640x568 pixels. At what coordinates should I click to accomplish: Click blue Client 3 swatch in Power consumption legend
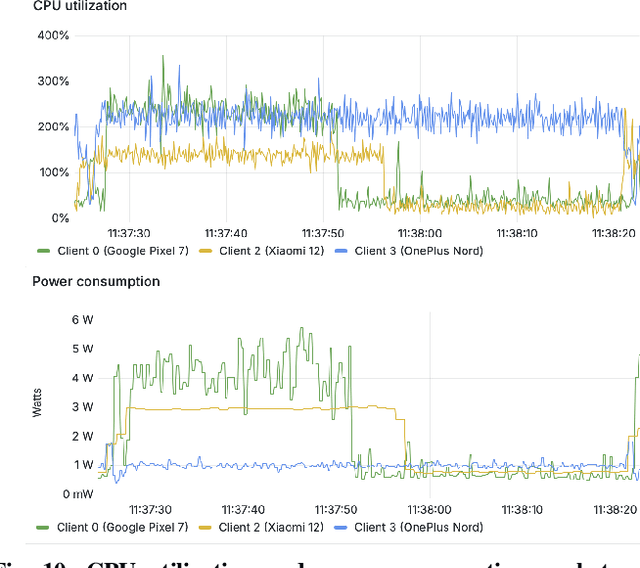pyautogui.click(x=342, y=528)
